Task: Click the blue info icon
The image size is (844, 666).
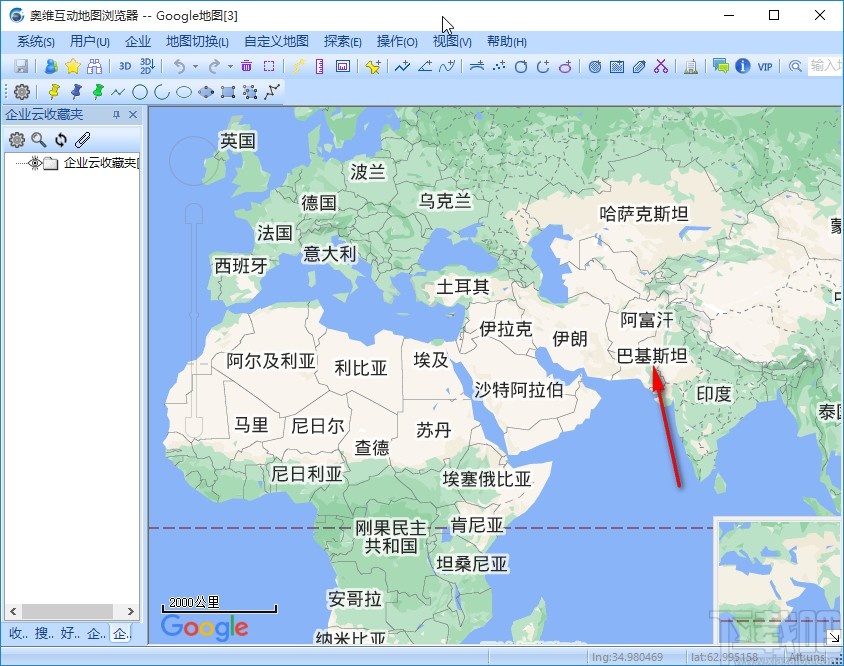Action: click(x=743, y=66)
